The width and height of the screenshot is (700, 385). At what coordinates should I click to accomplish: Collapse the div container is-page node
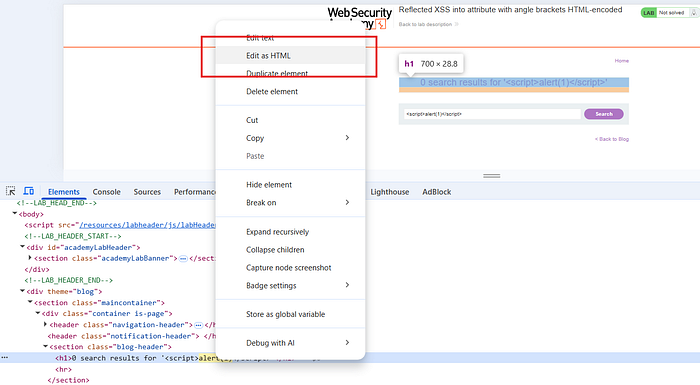(38, 314)
